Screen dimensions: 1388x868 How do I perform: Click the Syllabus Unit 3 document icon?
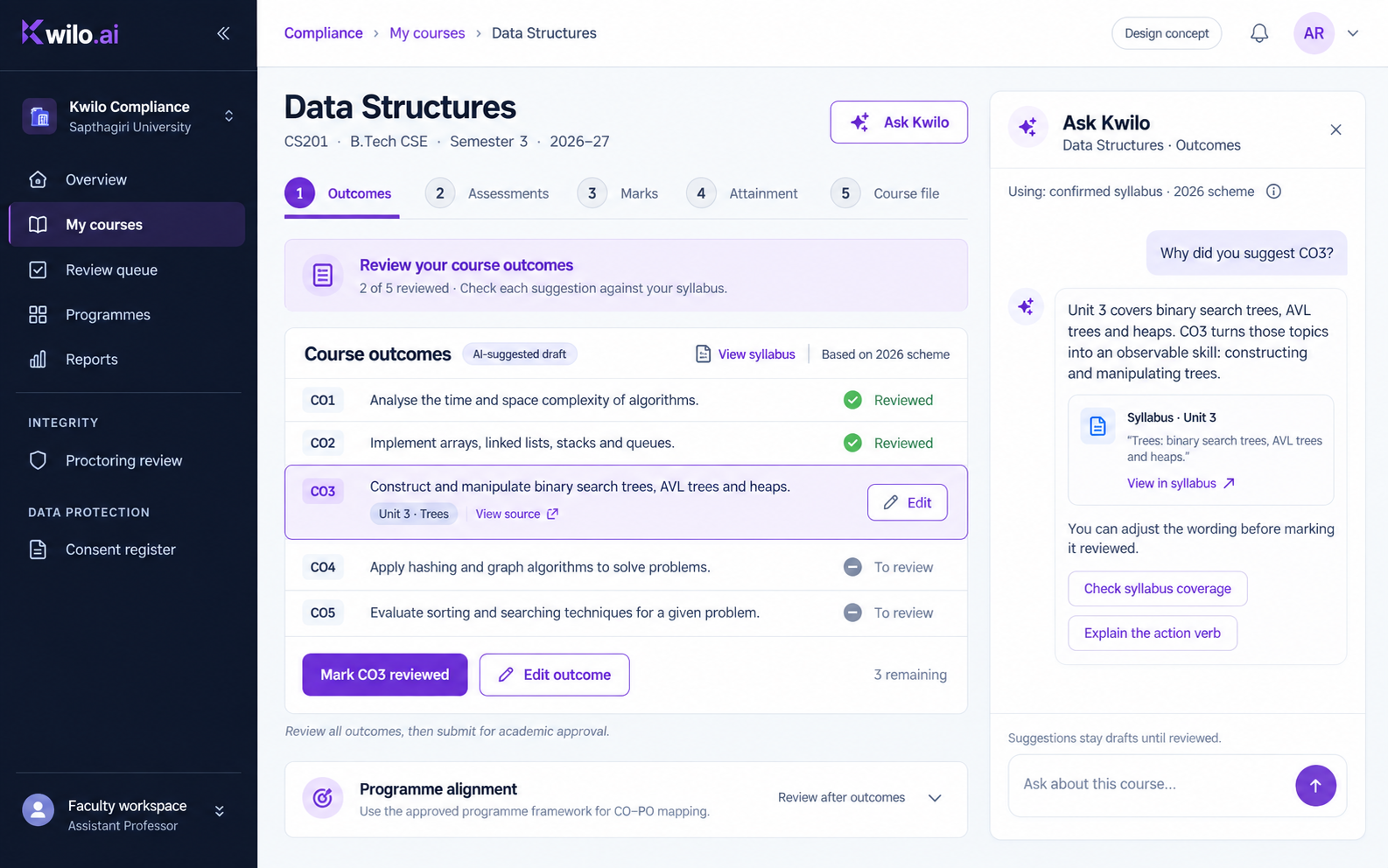point(1097,426)
